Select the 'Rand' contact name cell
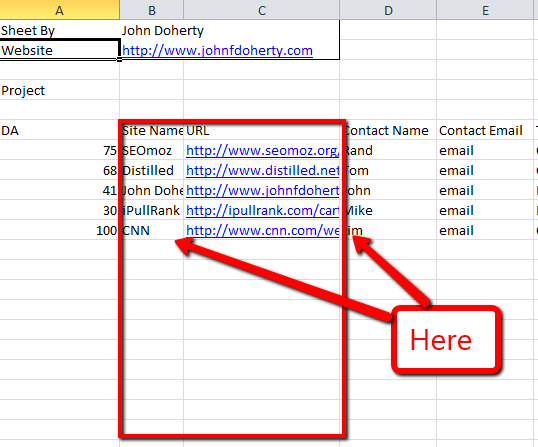This screenshot has width=538, height=447. click(x=388, y=150)
